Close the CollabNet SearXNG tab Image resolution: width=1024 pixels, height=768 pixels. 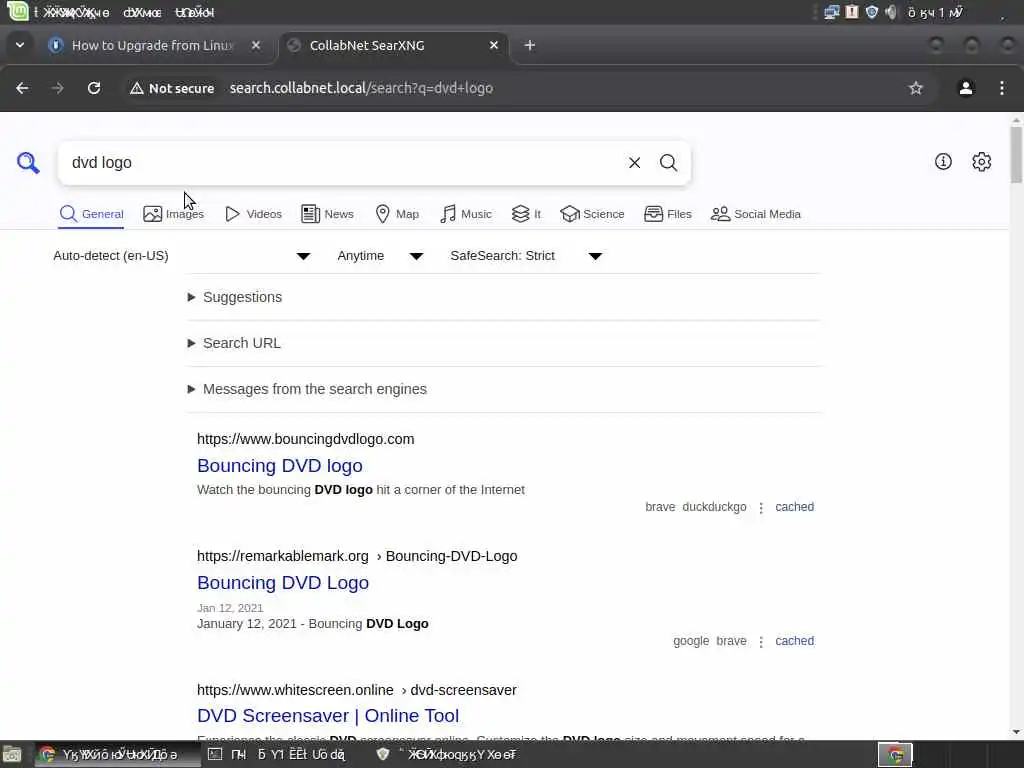[494, 45]
